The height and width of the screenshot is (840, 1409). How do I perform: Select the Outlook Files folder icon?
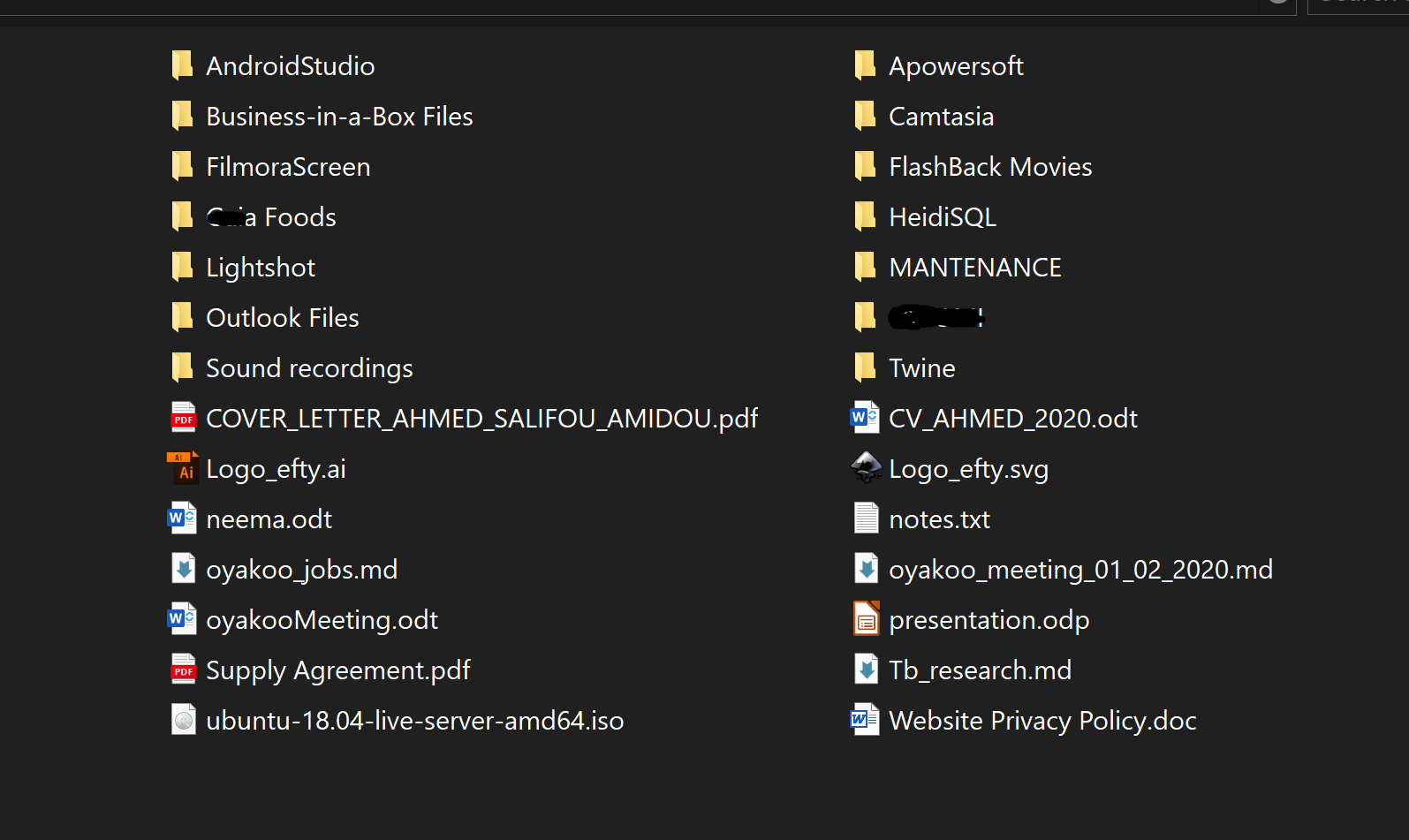click(182, 317)
